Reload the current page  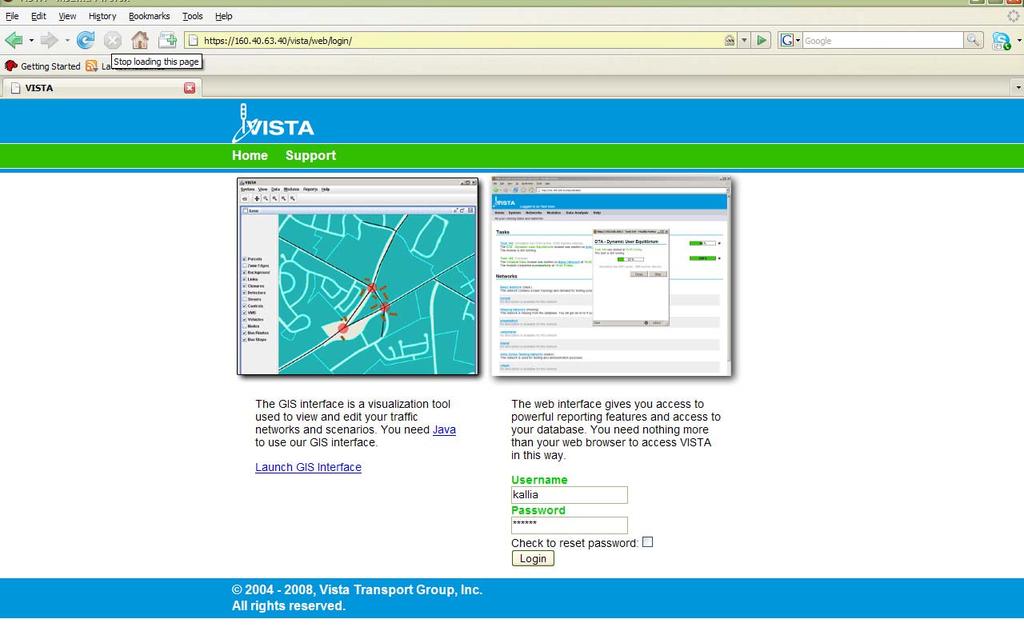[86, 41]
